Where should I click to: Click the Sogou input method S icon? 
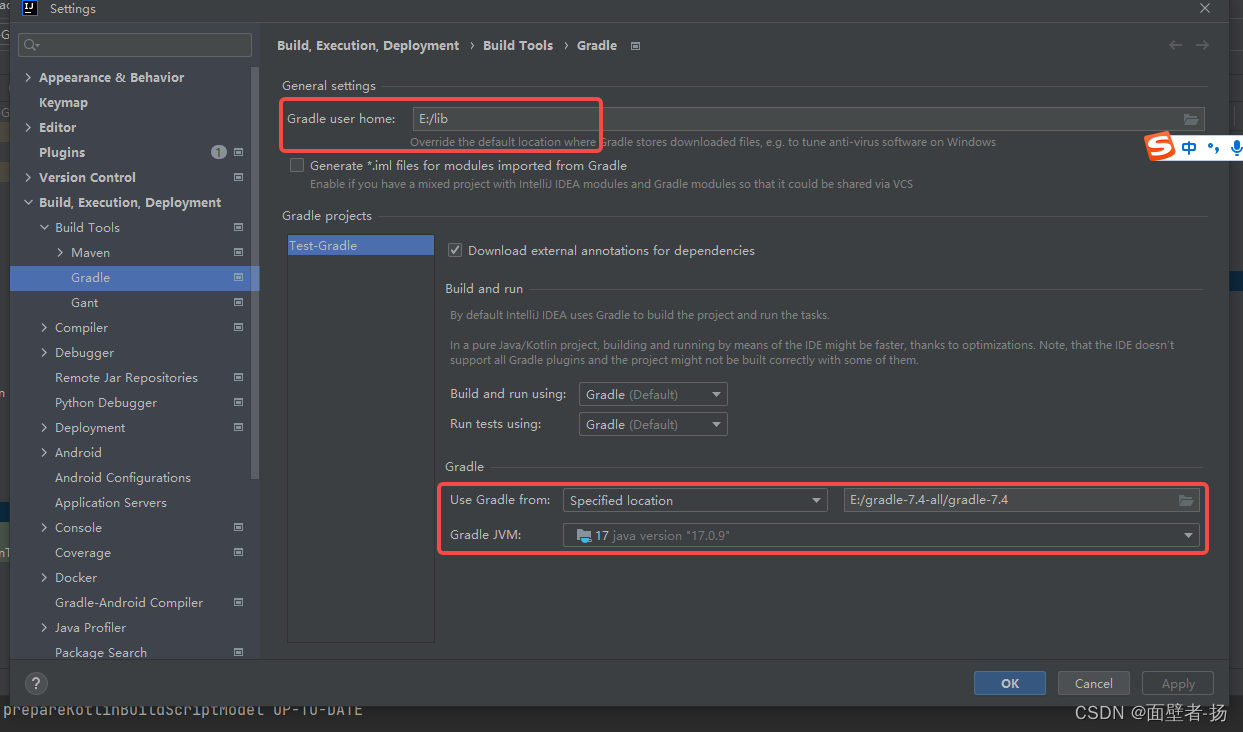pyautogui.click(x=1160, y=148)
